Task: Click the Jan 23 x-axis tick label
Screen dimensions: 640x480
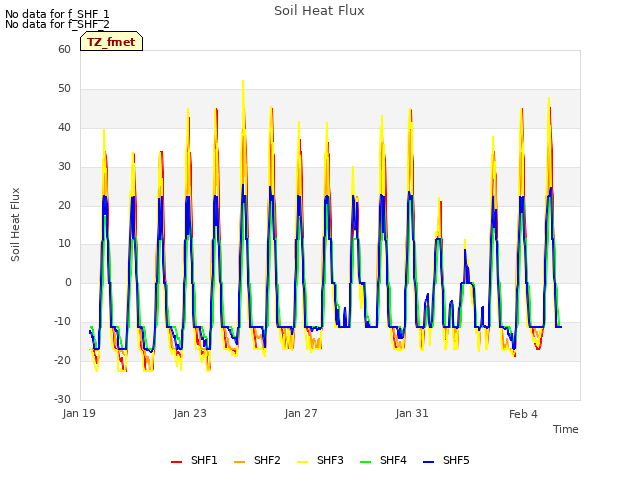Action: tap(190, 413)
